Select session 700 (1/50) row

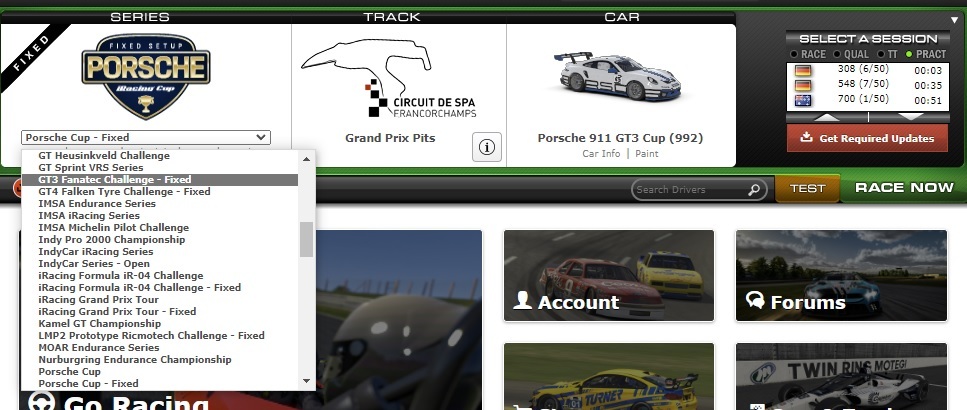[x=868, y=100]
